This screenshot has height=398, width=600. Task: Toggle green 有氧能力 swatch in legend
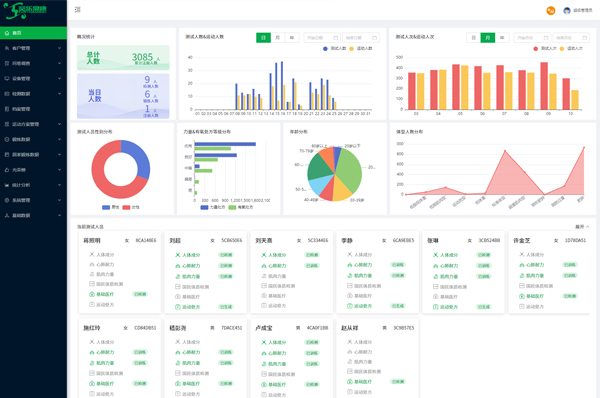[232, 207]
